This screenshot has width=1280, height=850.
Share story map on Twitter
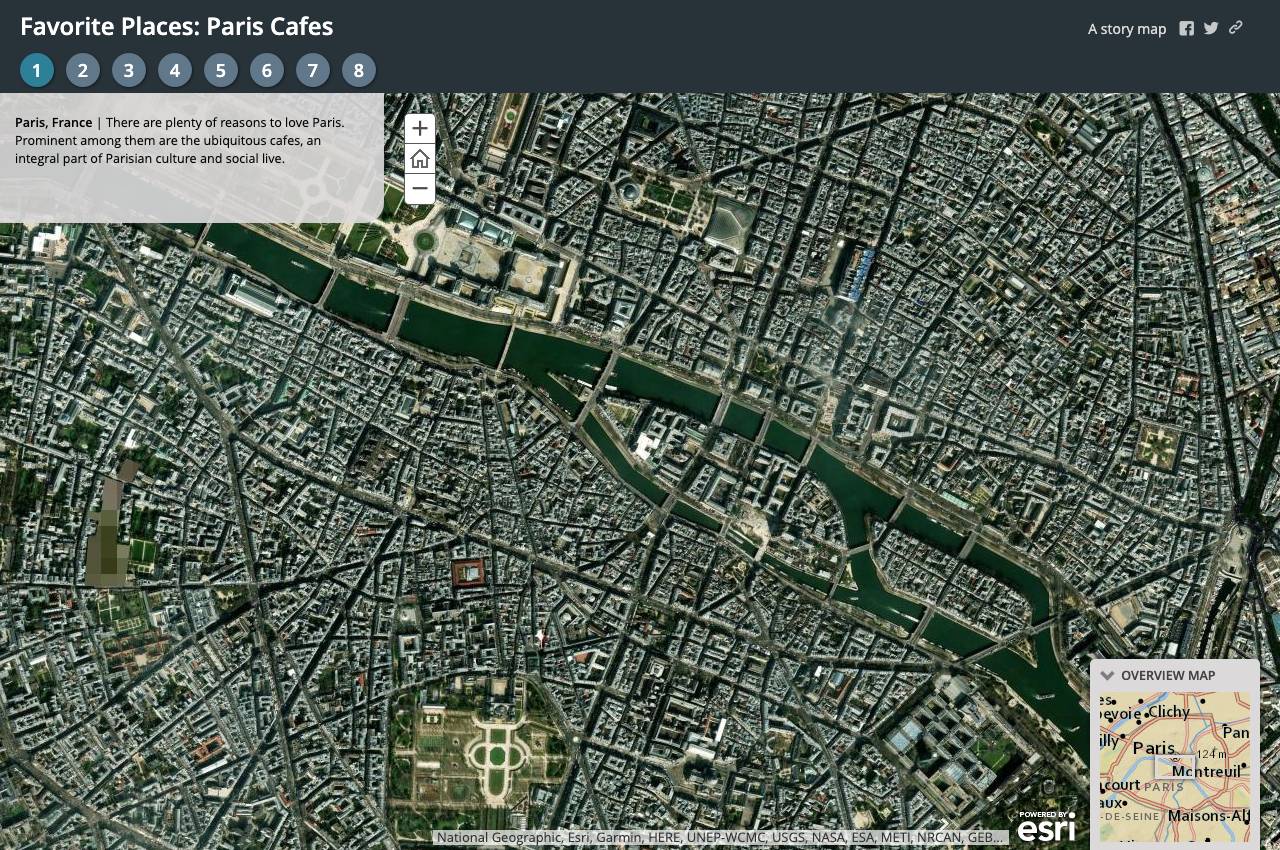(x=1211, y=28)
